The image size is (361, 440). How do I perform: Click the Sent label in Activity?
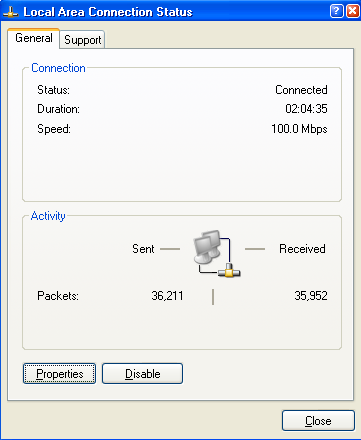click(x=143, y=249)
